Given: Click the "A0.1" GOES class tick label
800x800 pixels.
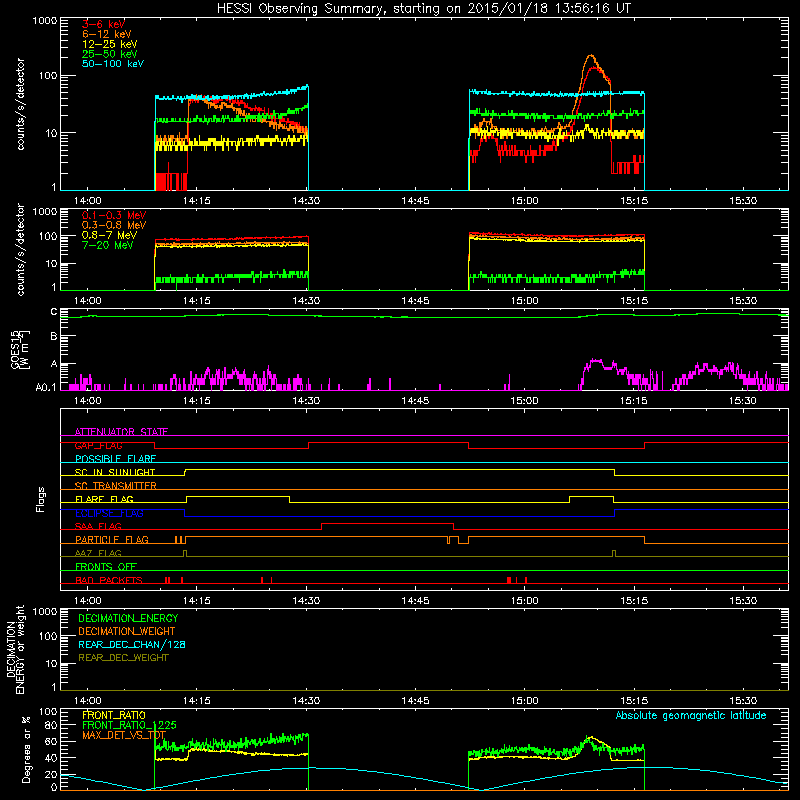Looking at the screenshot, I should point(45,387).
